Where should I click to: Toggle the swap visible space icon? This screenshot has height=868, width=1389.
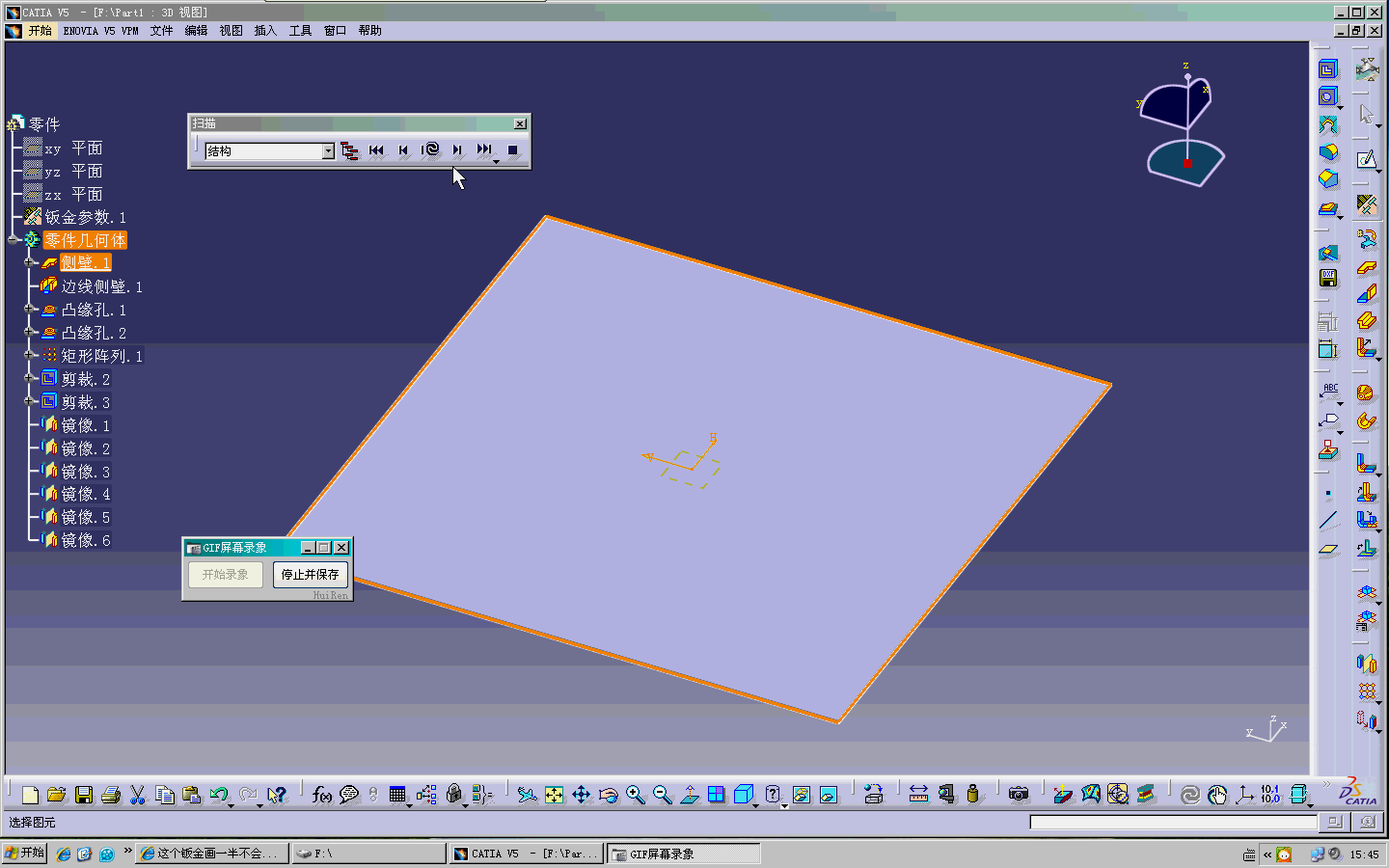point(828,795)
